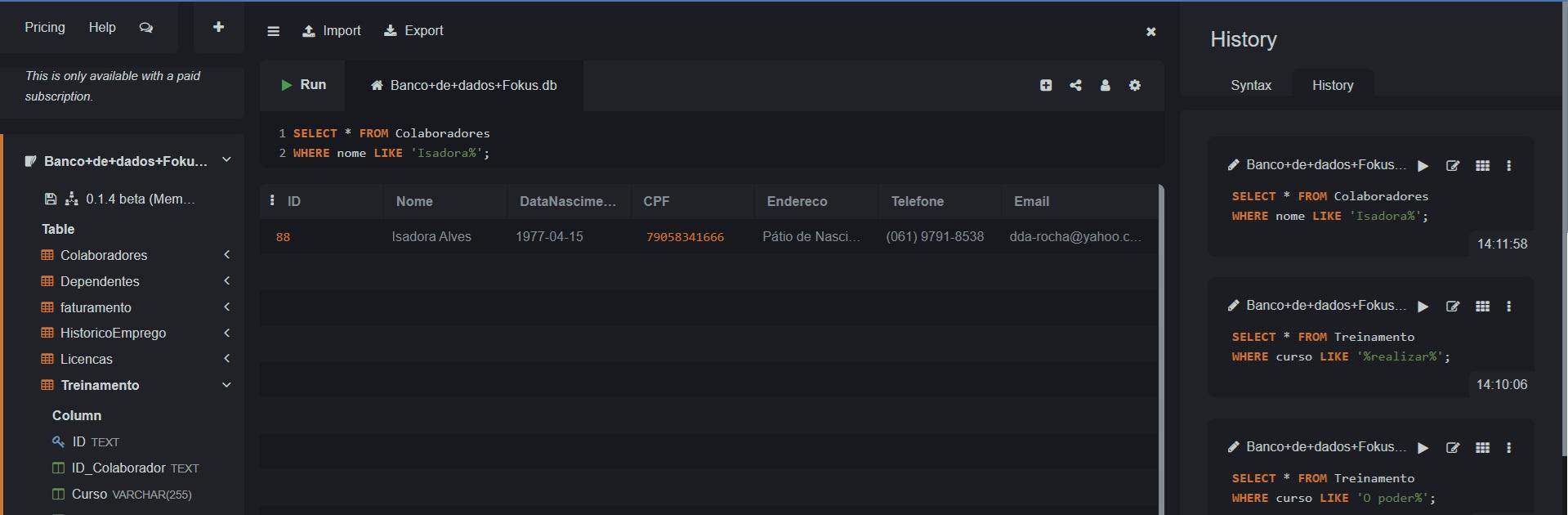Click the pencil icon on the 'O poder%' history entry
Image resolution: width=1568 pixels, height=515 pixels.
(x=1234, y=447)
